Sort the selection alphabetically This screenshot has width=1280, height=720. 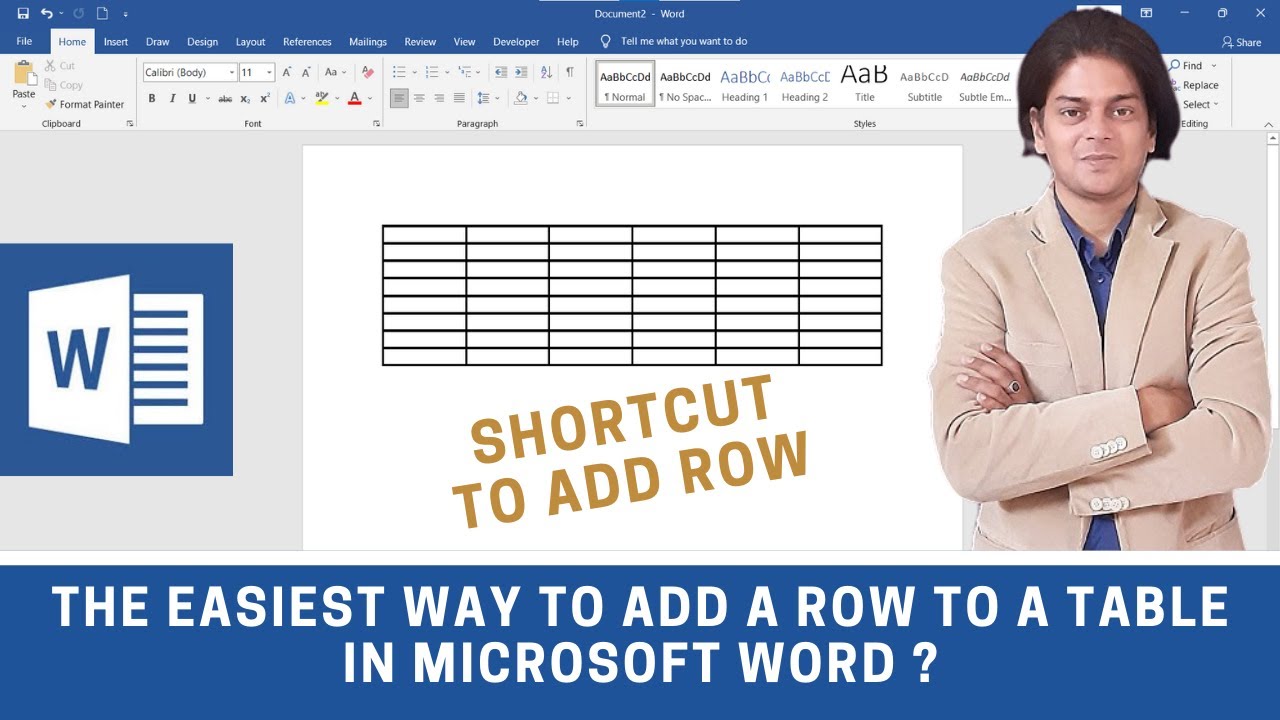[546, 72]
